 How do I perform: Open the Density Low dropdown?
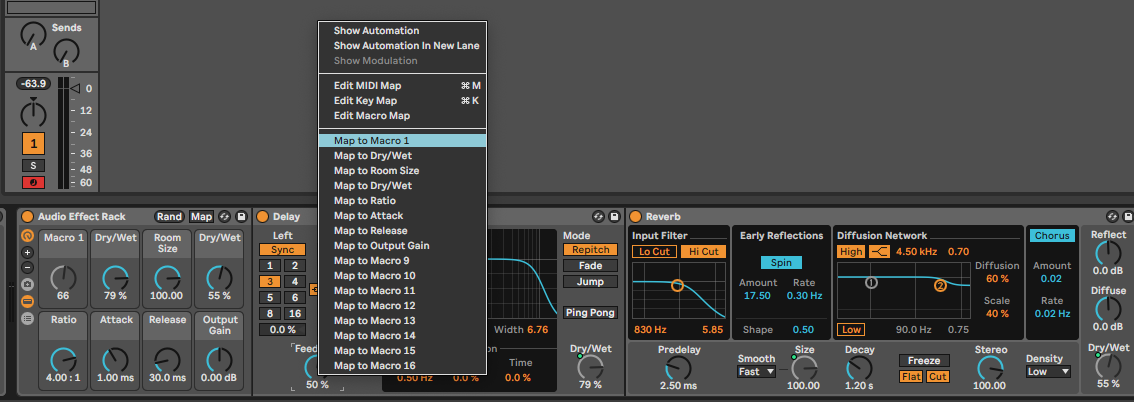1048,372
